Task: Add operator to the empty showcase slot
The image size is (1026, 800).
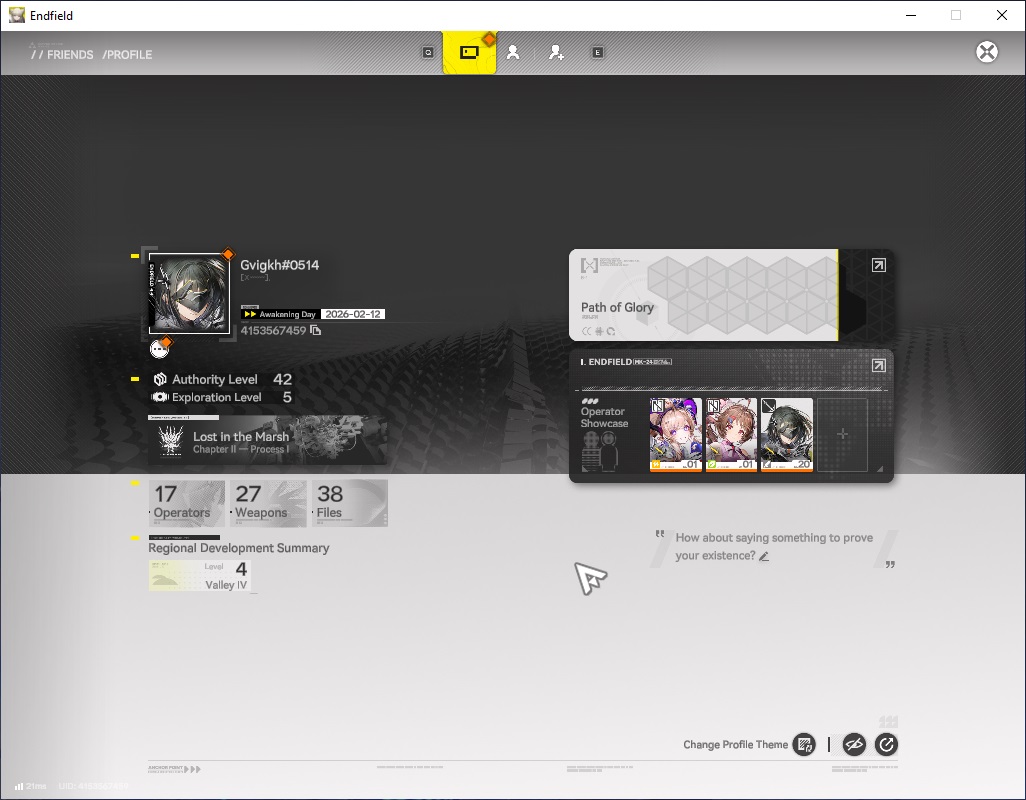Action: (842, 434)
